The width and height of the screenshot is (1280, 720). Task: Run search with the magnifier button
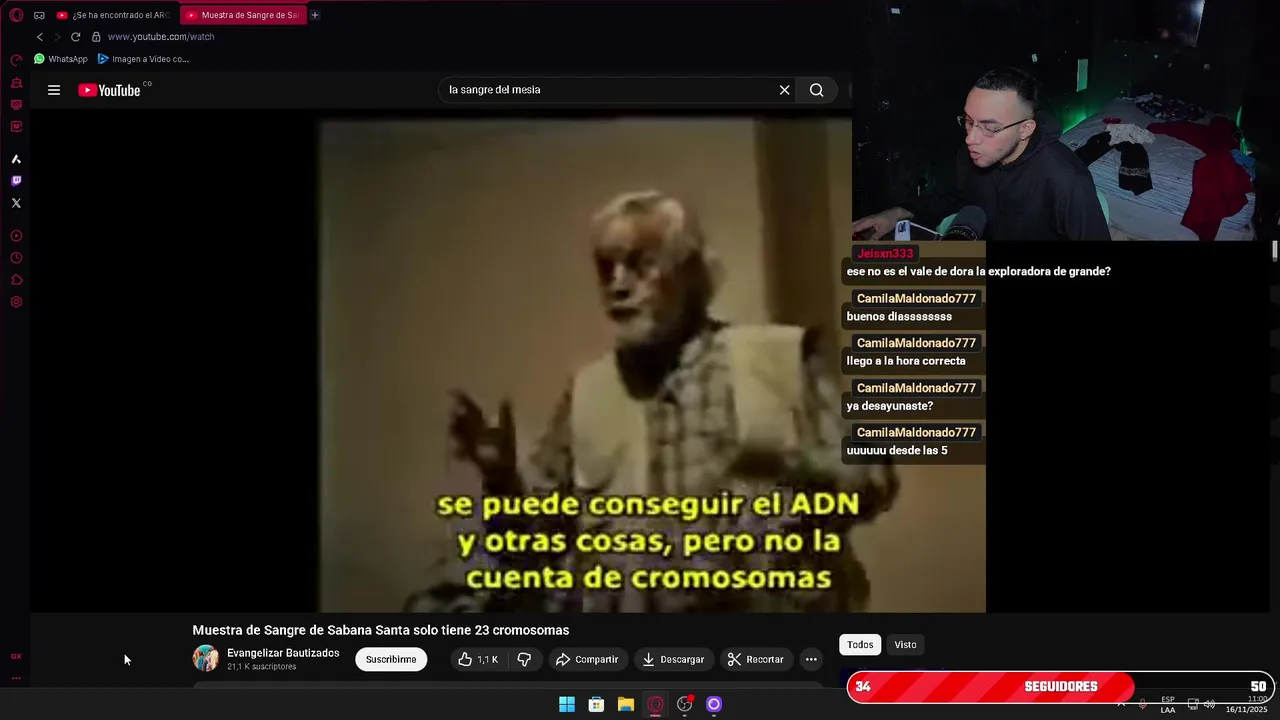[x=817, y=90]
